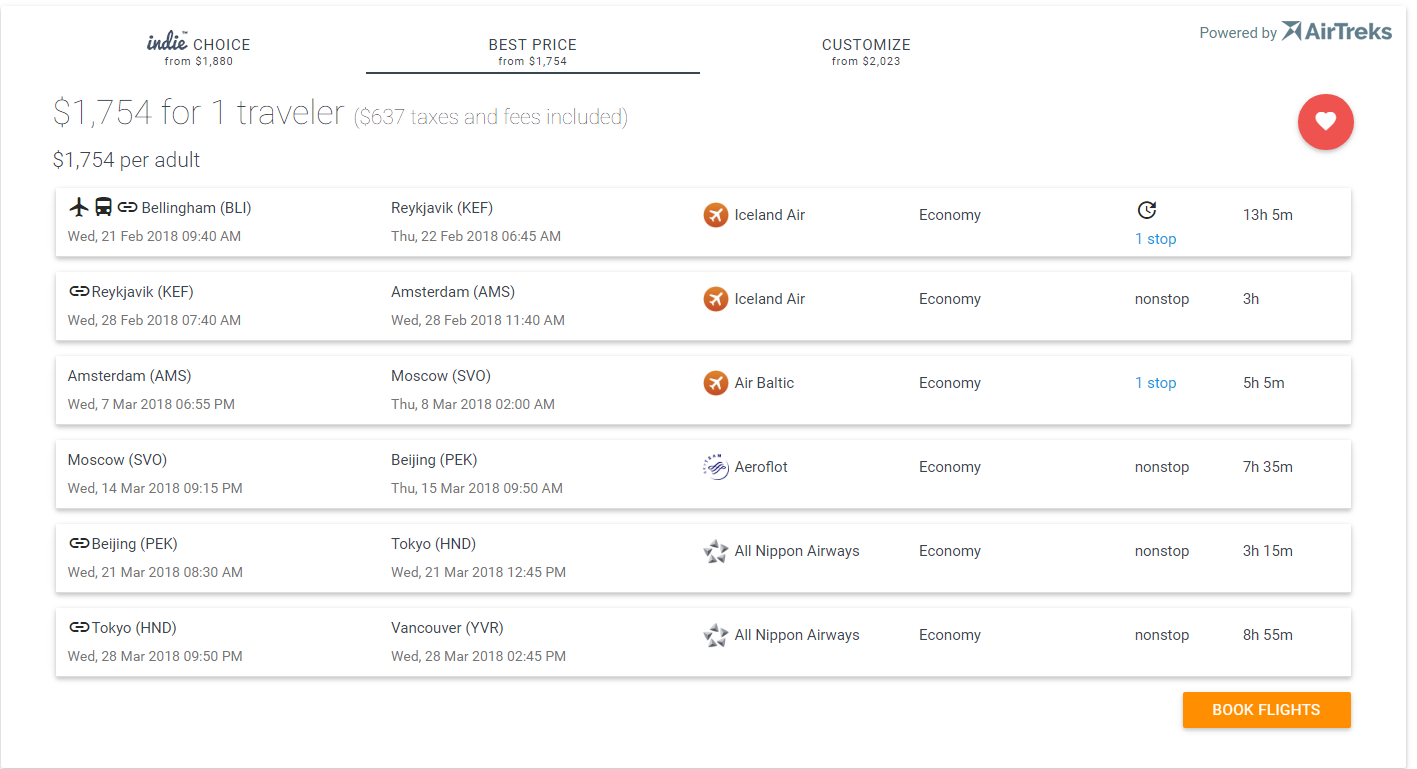
Task: Open the Customize tab
Action: tap(866, 51)
